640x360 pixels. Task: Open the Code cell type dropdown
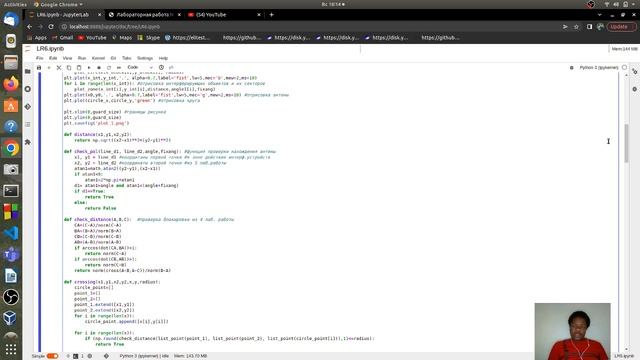click(140, 67)
